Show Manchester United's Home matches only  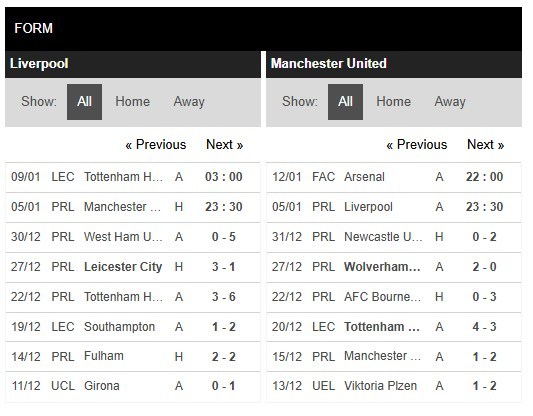pyautogui.click(x=394, y=102)
